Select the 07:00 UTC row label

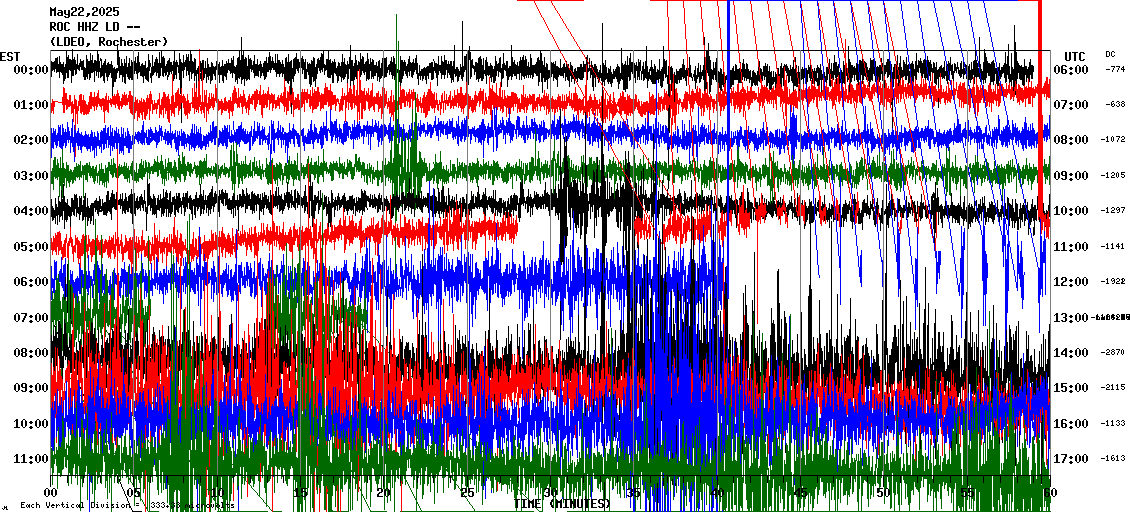1073,105
